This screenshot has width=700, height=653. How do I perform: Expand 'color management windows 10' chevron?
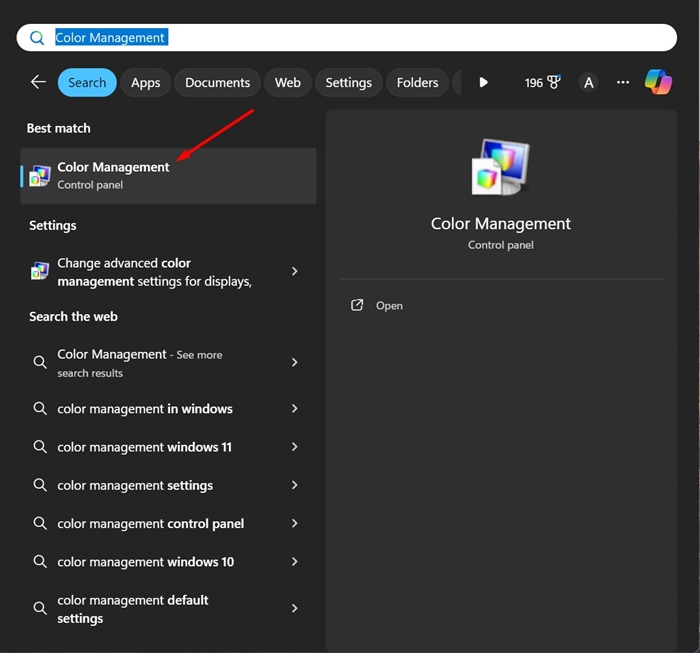tap(295, 561)
